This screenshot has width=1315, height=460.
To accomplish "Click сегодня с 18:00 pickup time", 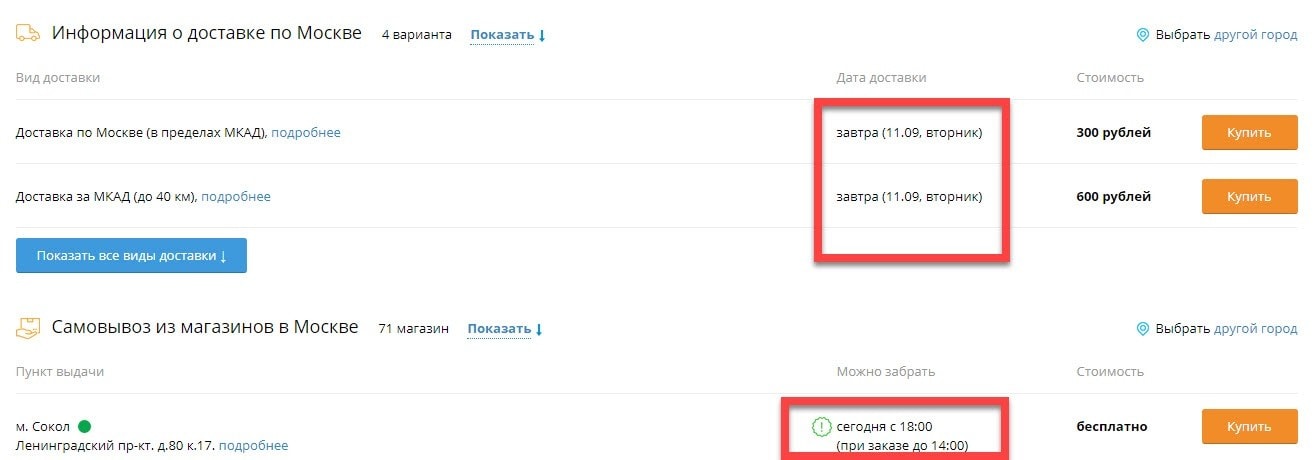I will (884, 427).
